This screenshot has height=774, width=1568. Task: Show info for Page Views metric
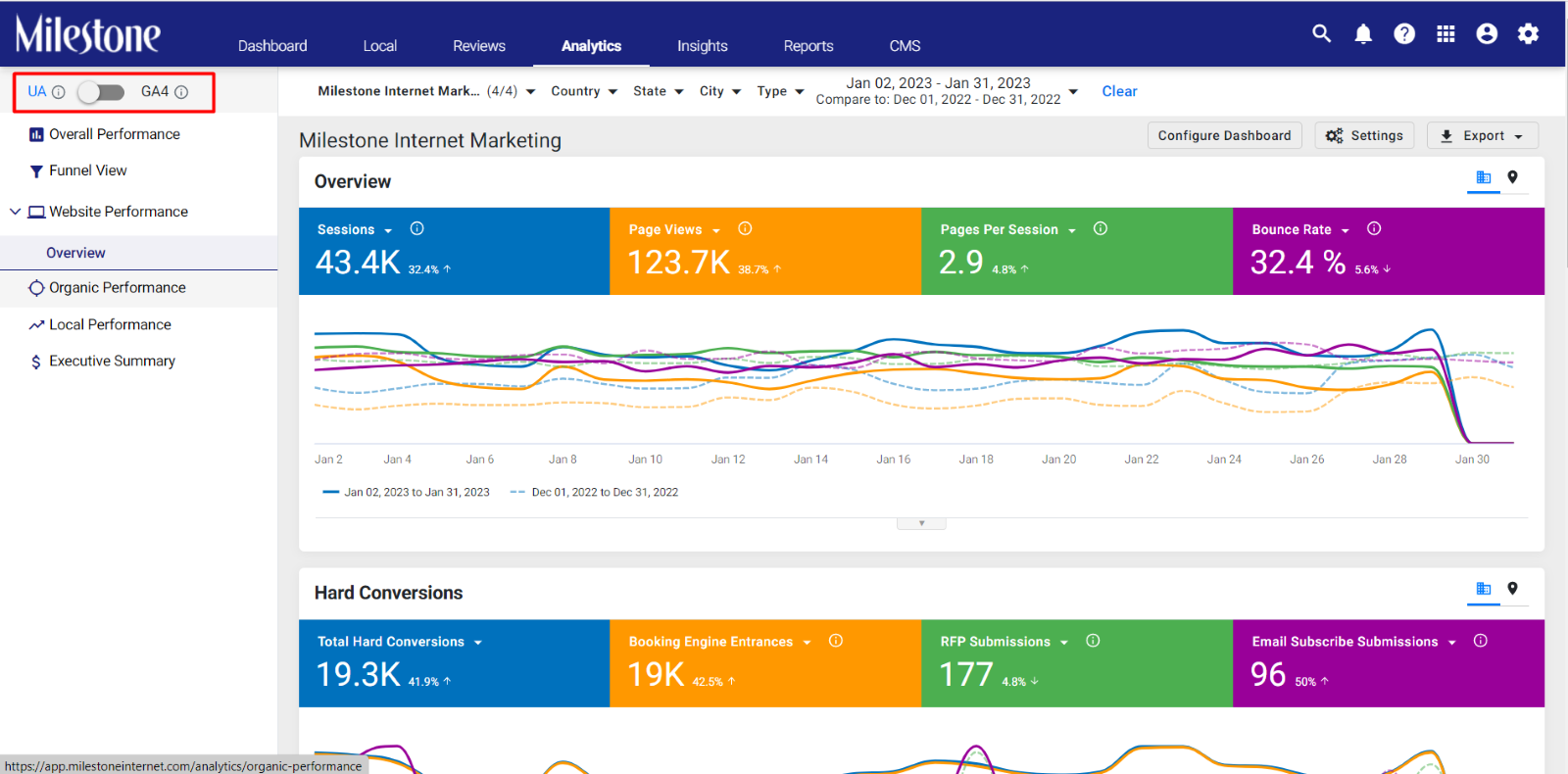[745, 228]
